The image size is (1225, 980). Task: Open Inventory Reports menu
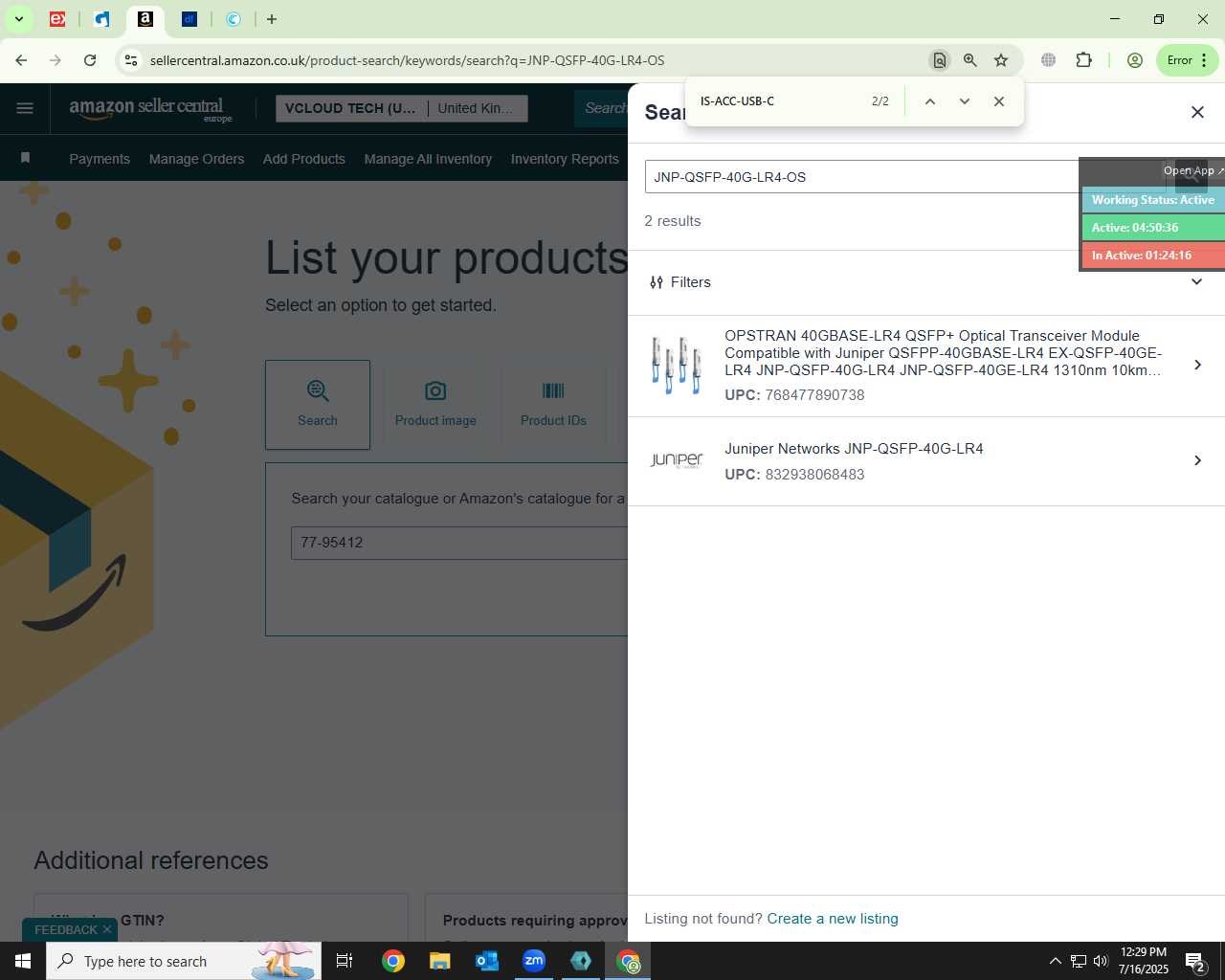(565, 159)
